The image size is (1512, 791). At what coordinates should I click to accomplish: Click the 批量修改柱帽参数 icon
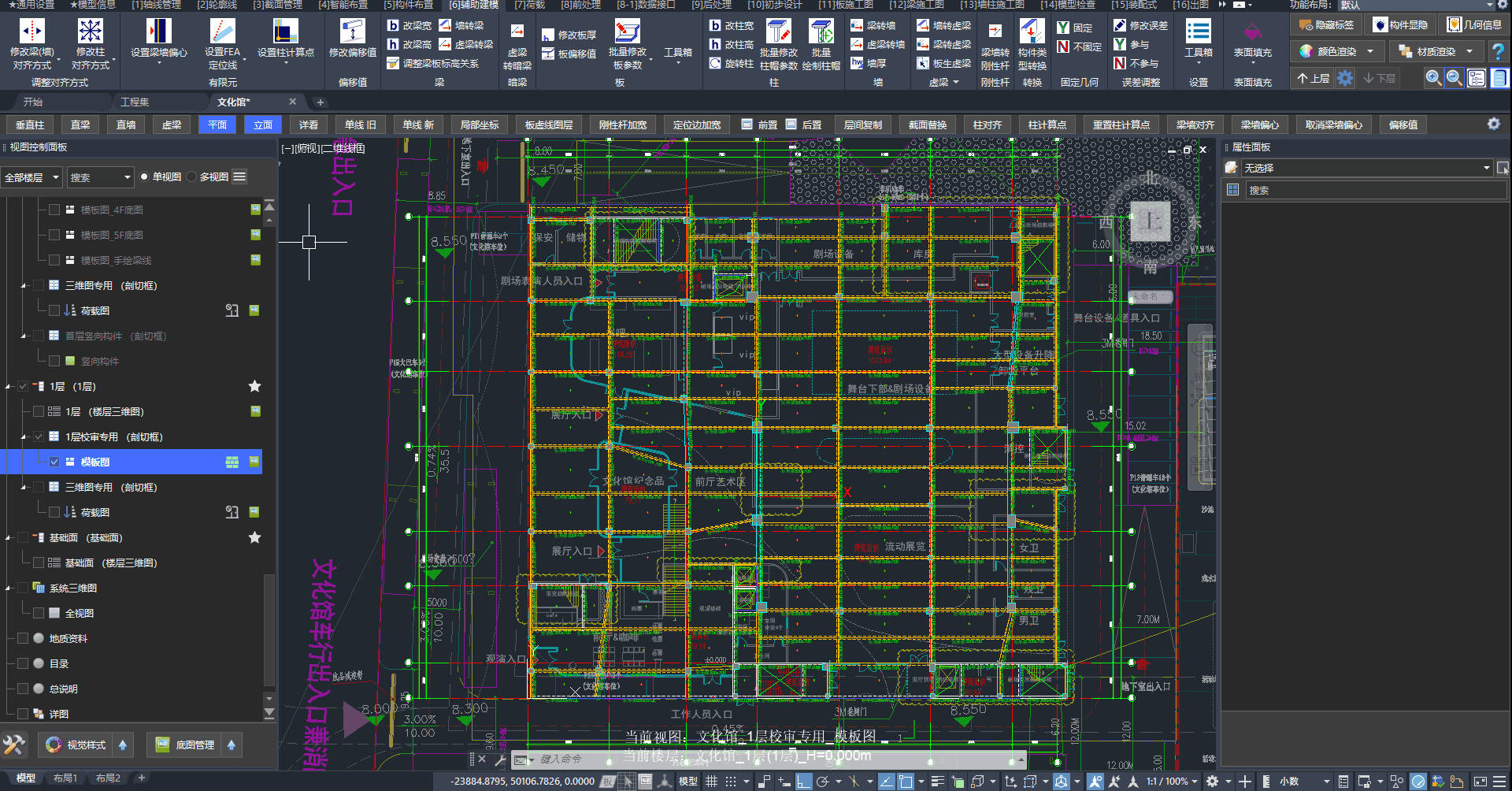778,32
